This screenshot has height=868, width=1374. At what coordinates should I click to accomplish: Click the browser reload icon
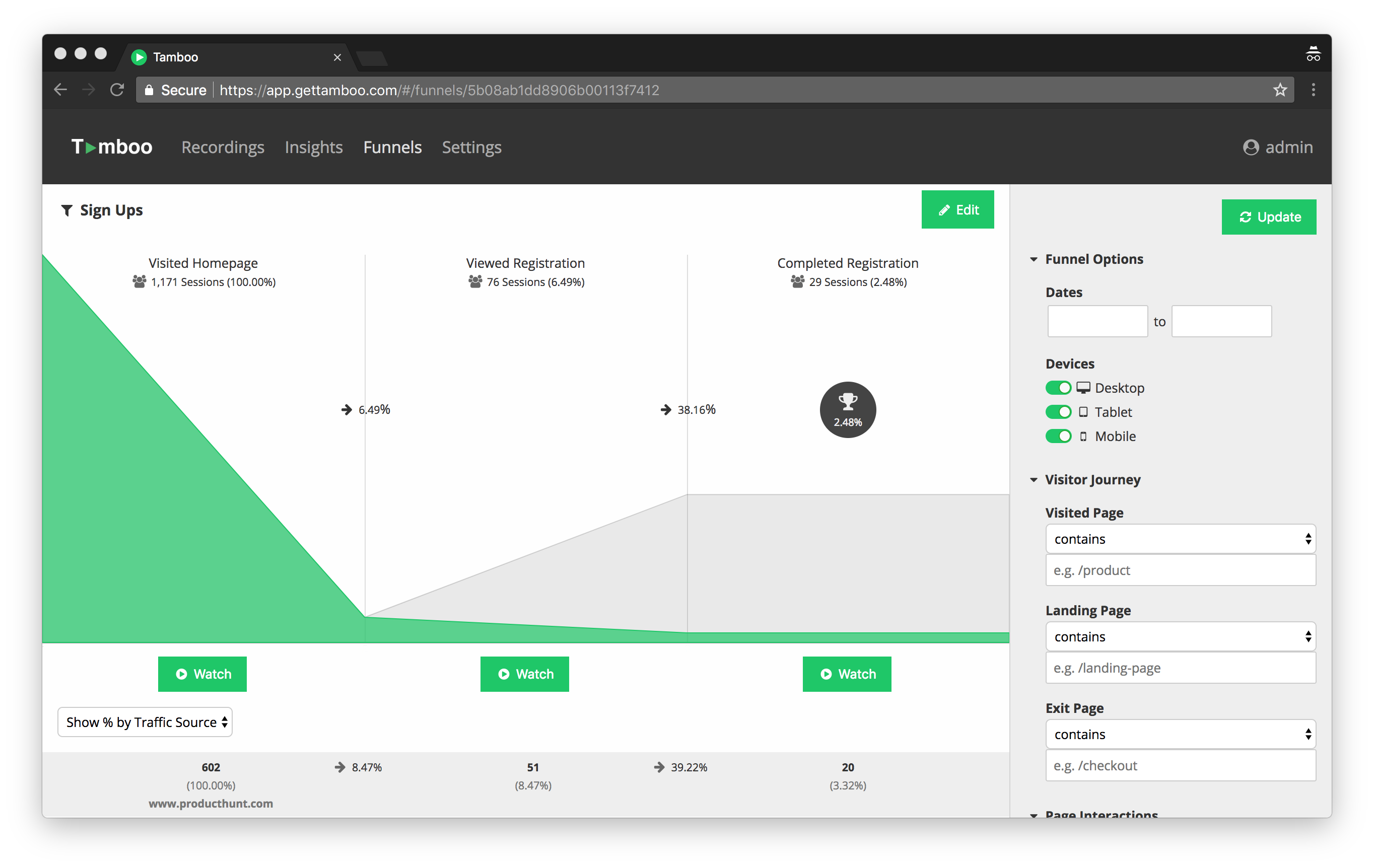click(117, 90)
